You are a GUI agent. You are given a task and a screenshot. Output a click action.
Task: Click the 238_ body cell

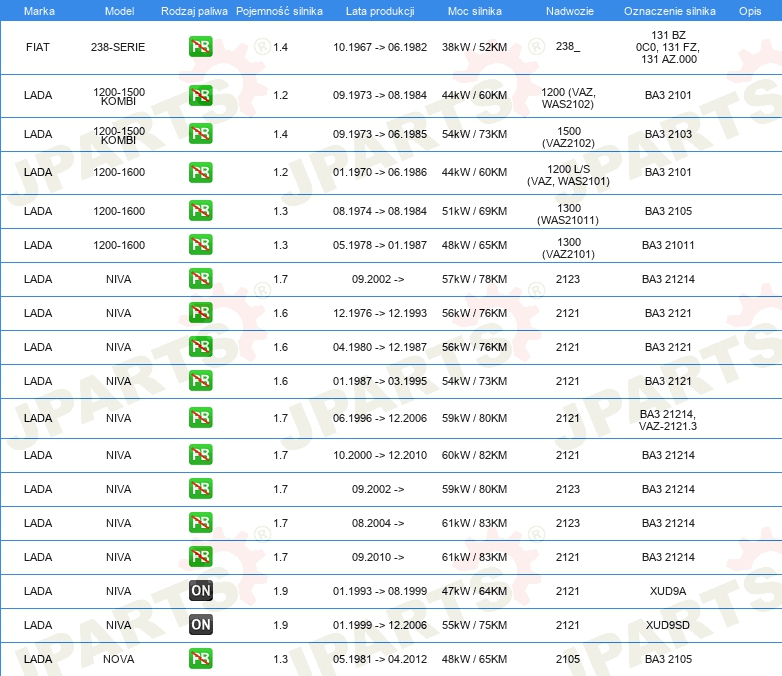[x=568, y=46]
